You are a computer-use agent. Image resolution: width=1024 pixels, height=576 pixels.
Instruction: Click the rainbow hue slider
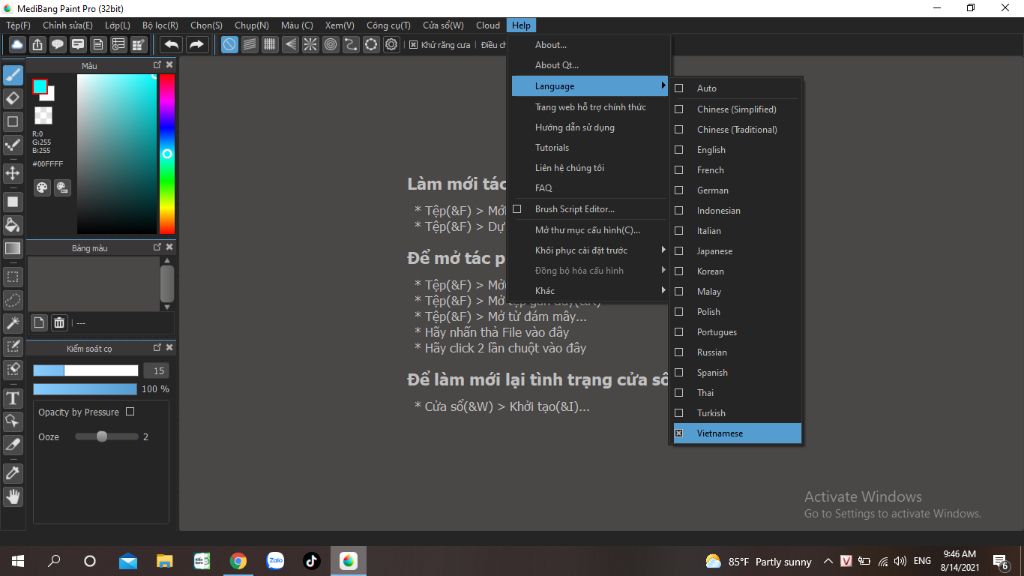pyautogui.click(x=167, y=153)
